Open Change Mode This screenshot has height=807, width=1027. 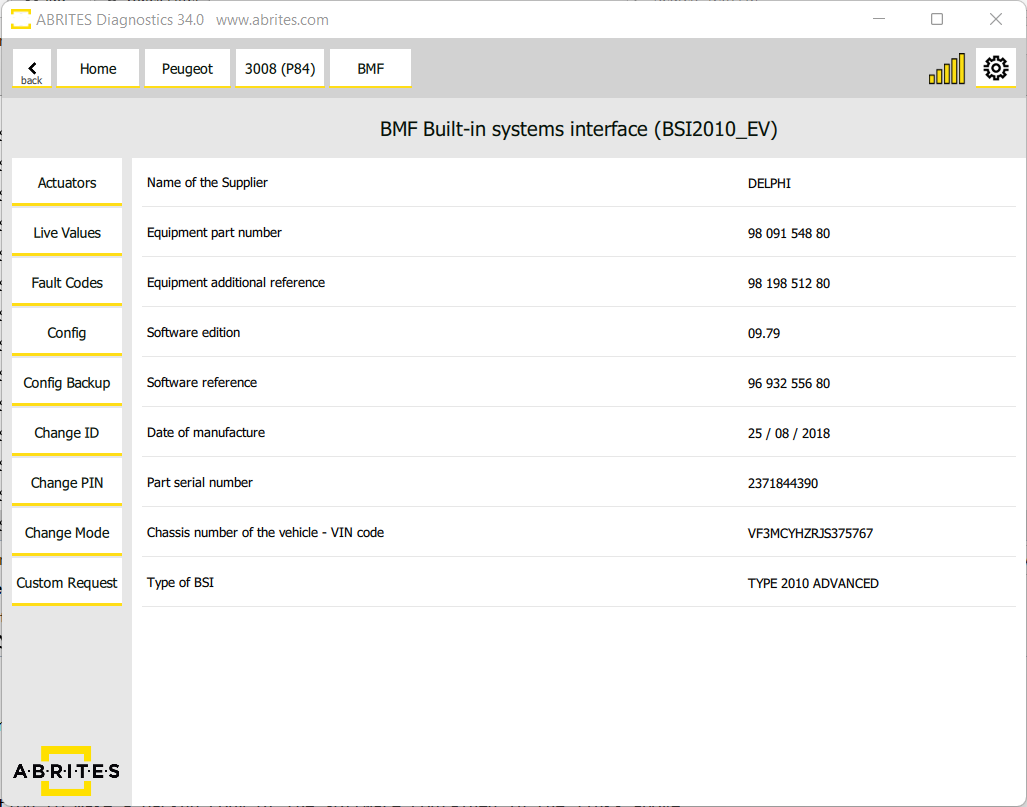pyautogui.click(x=67, y=533)
